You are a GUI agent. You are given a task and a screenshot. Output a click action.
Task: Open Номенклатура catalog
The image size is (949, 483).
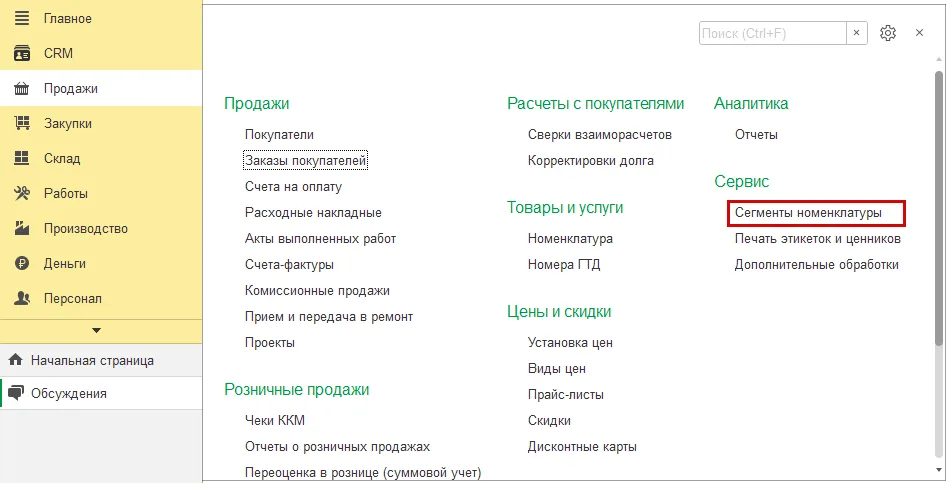(x=570, y=238)
